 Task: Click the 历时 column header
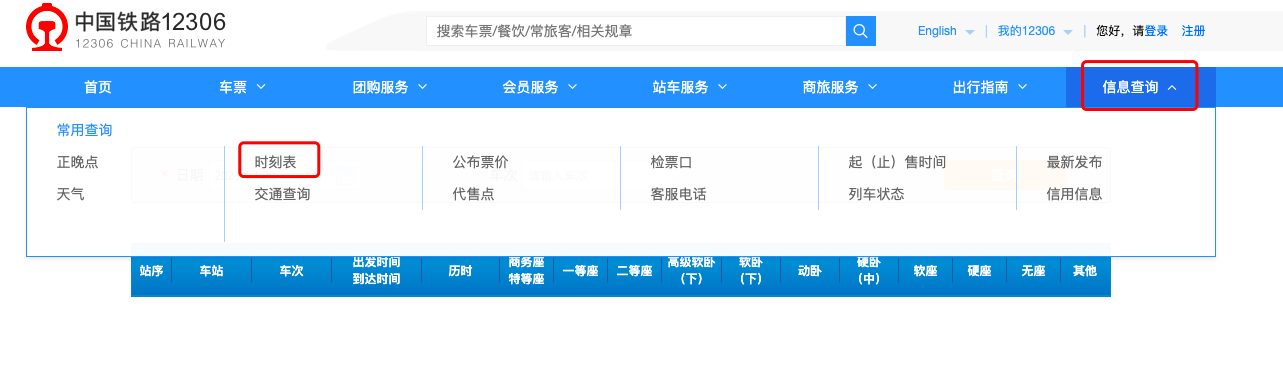(x=460, y=271)
